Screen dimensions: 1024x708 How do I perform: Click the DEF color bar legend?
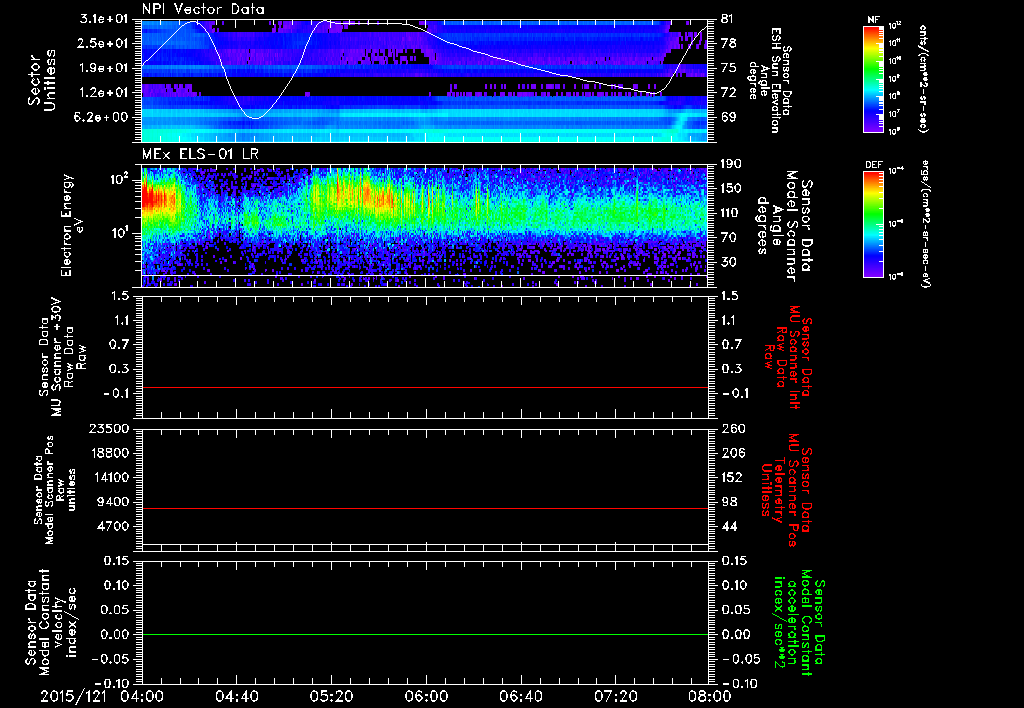click(x=873, y=224)
